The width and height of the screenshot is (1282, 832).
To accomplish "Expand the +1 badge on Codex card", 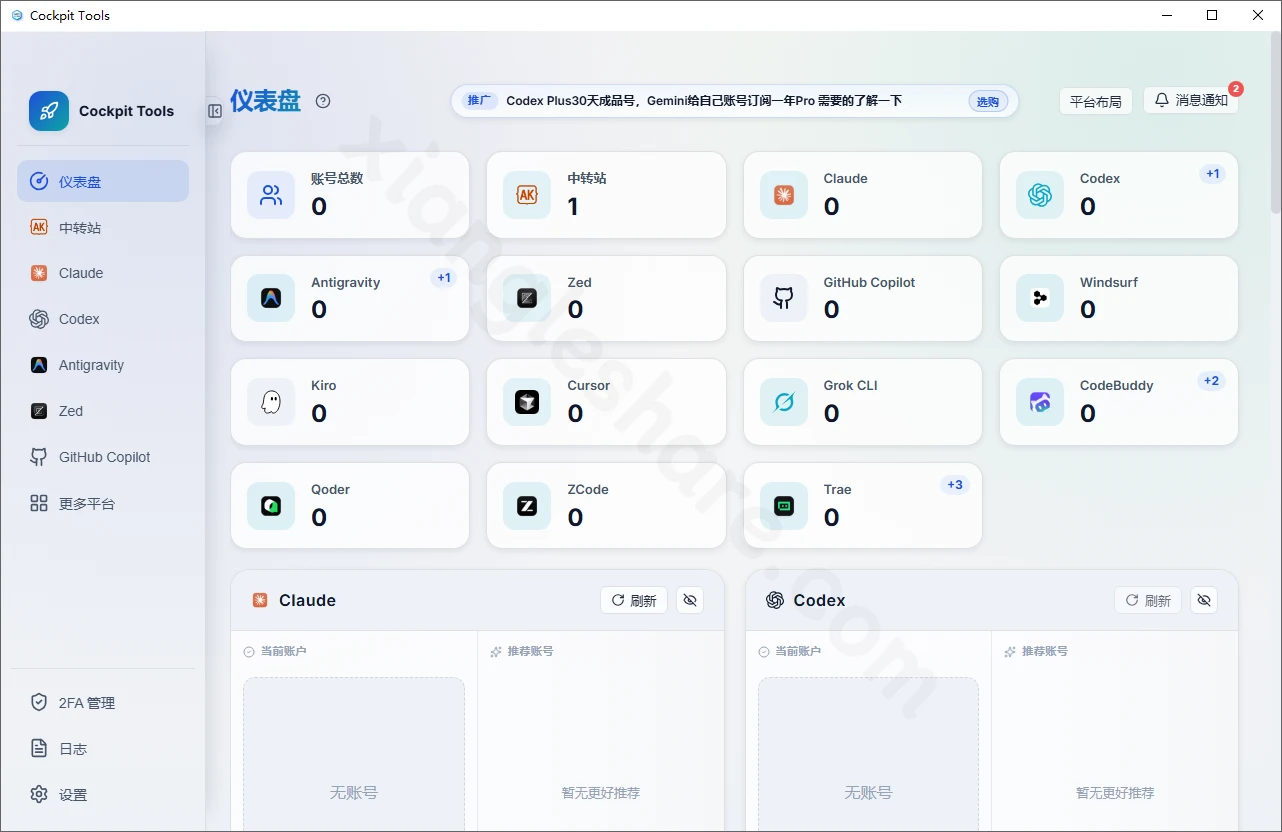I will click(1212, 174).
